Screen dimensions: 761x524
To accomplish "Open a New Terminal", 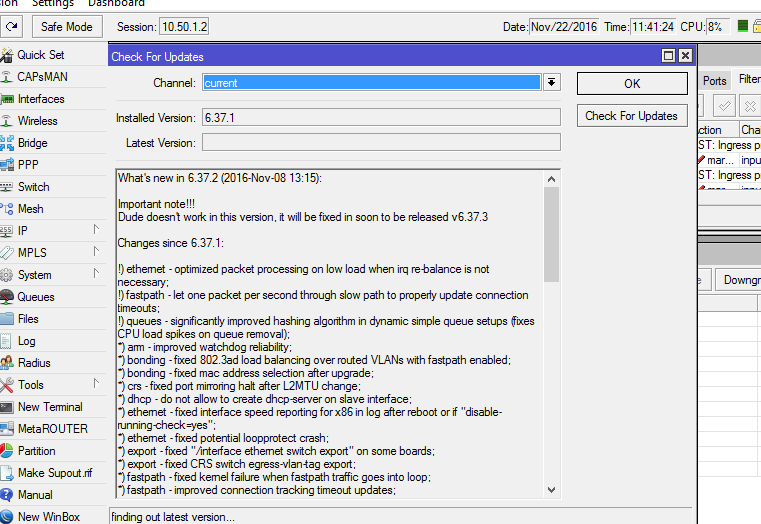I will click(52, 407).
